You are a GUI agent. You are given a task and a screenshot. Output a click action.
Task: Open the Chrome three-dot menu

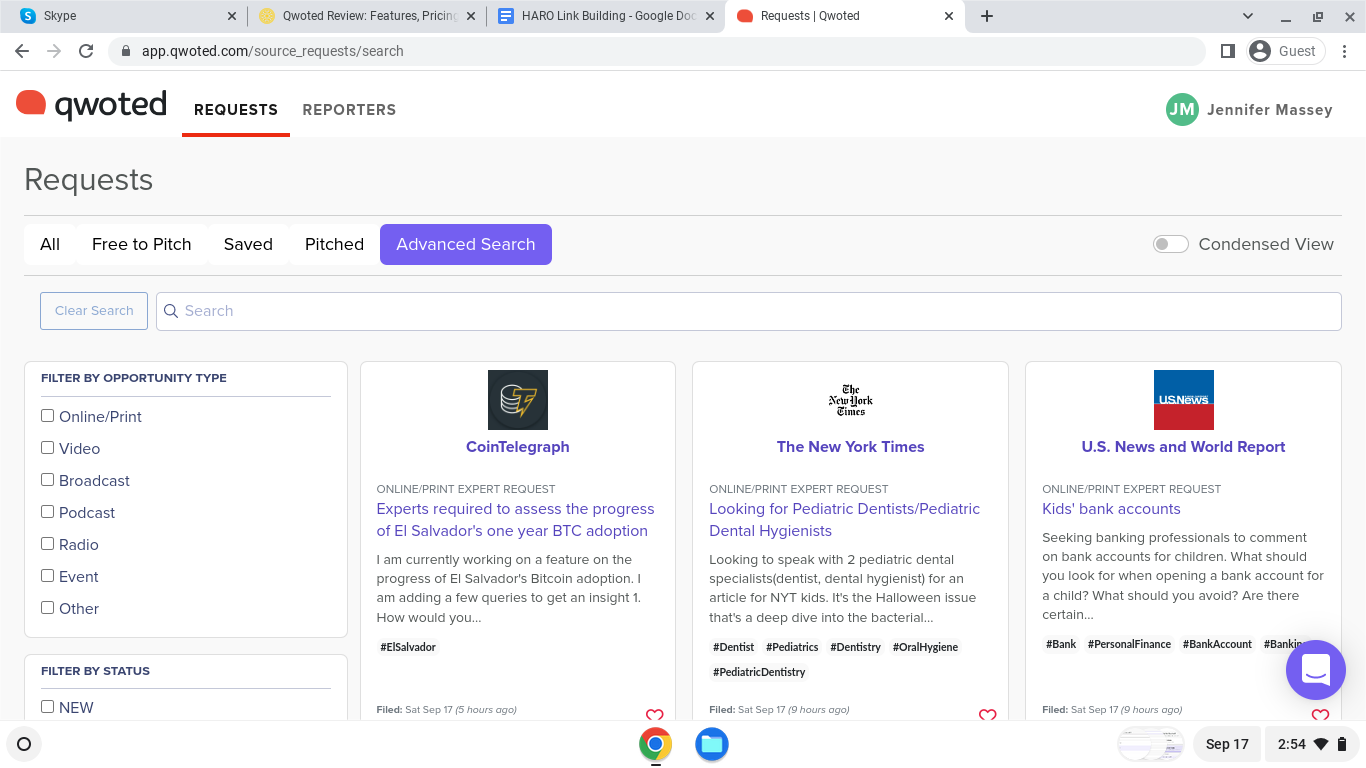1345,51
